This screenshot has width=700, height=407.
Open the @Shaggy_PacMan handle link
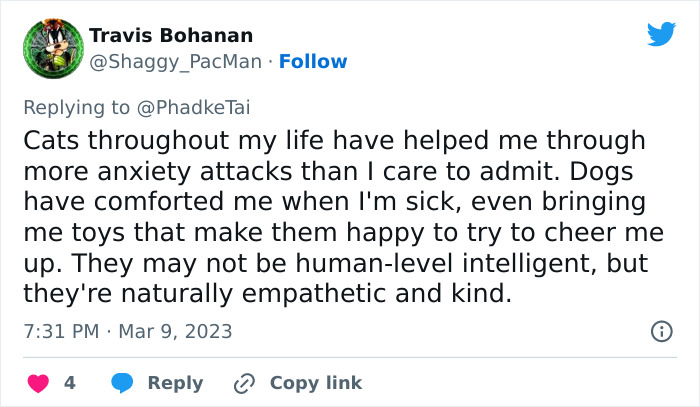[x=176, y=61]
